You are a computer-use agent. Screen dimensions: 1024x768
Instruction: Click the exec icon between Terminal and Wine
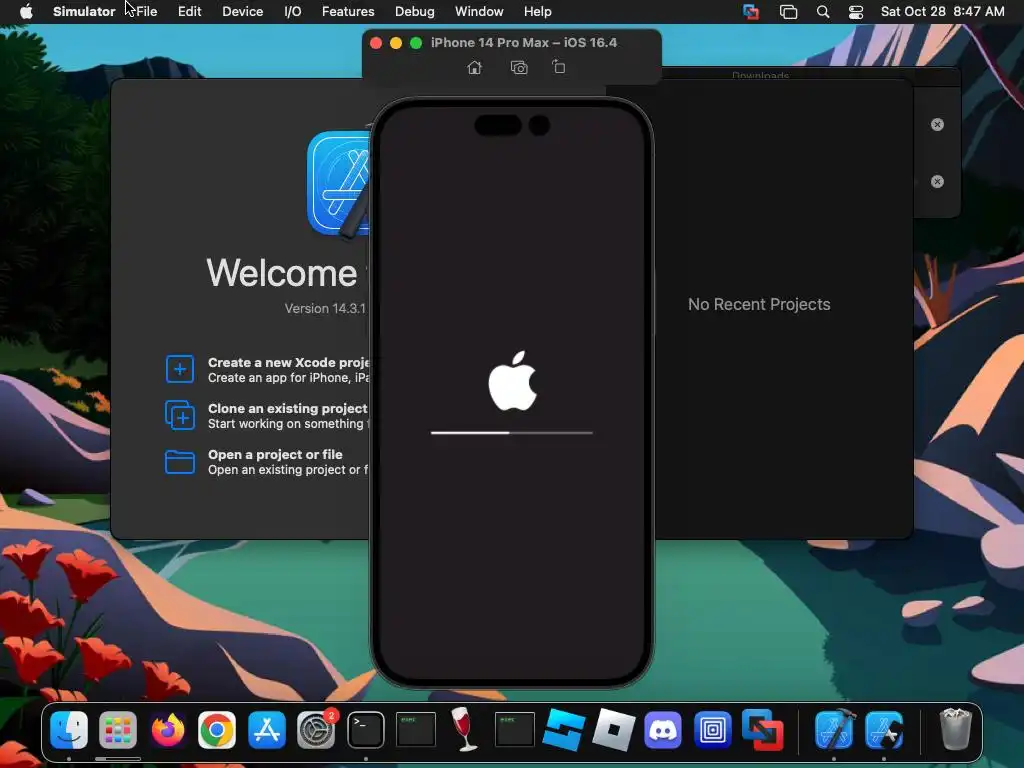415,729
